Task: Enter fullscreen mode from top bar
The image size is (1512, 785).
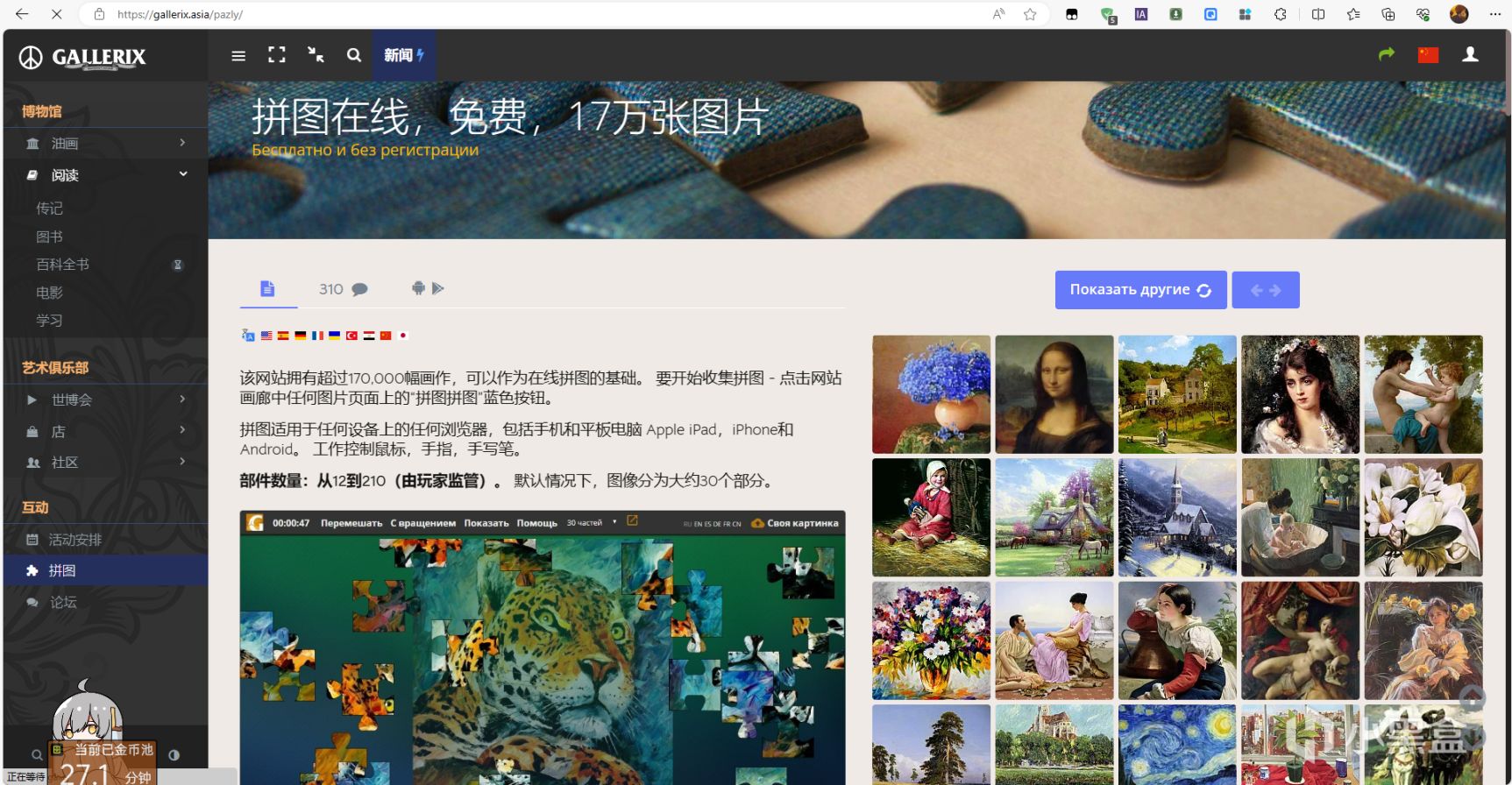Action: [277, 55]
